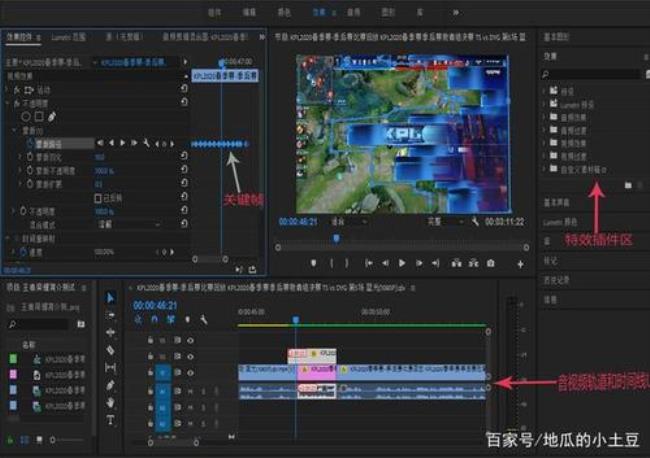
Task: Jump to the Out point
Action: [435, 263]
